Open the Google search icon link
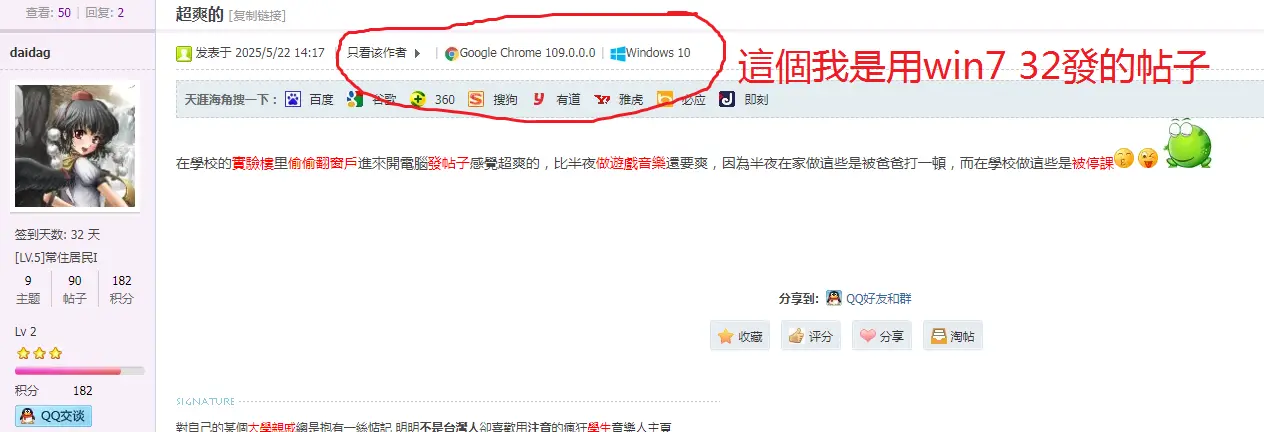The image size is (1264, 432). coord(354,99)
